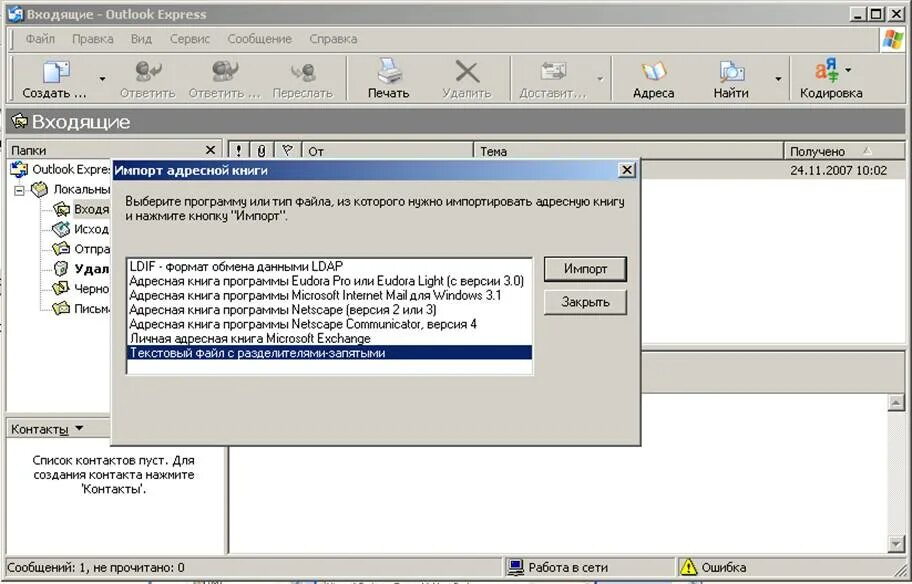
Task: Sort messages by Тема column
Action: tap(629, 151)
